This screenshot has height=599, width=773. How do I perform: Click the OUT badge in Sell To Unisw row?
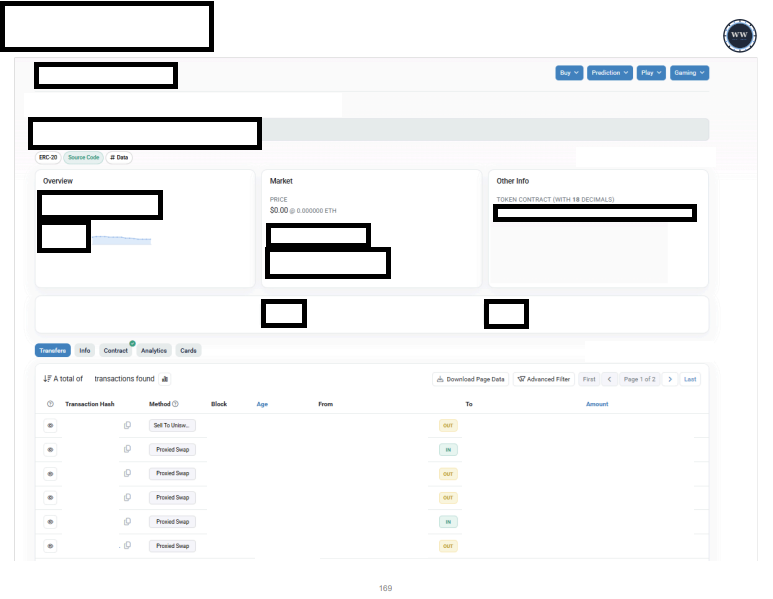[x=448, y=425]
